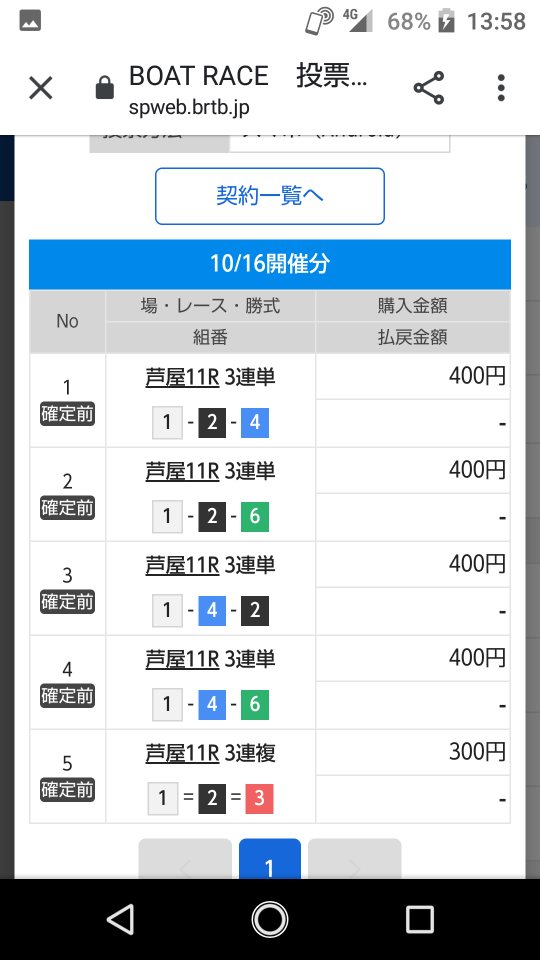Tap the Android home circle button
Screen dimensions: 540x960
tap(269, 919)
